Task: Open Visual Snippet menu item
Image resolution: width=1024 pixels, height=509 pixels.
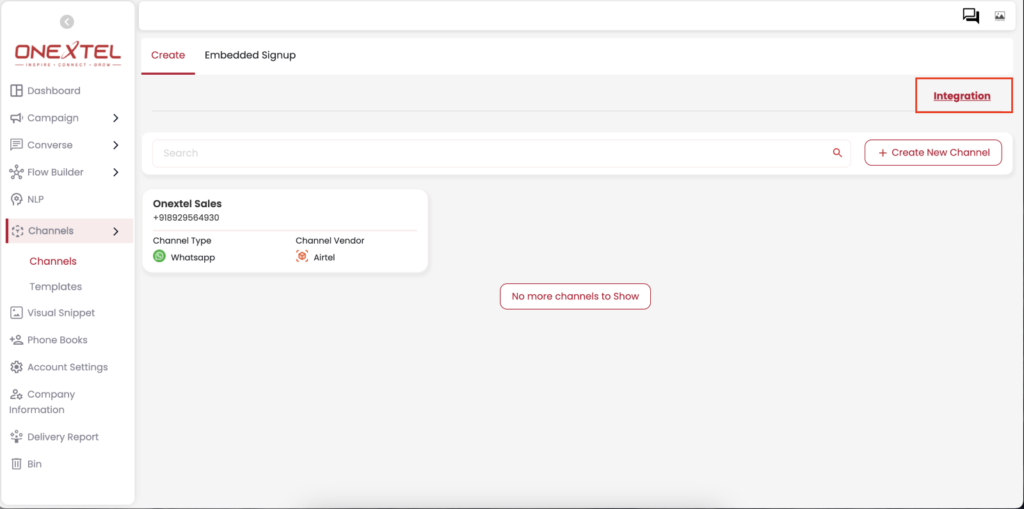Action: pyautogui.click(x=61, y=313)
